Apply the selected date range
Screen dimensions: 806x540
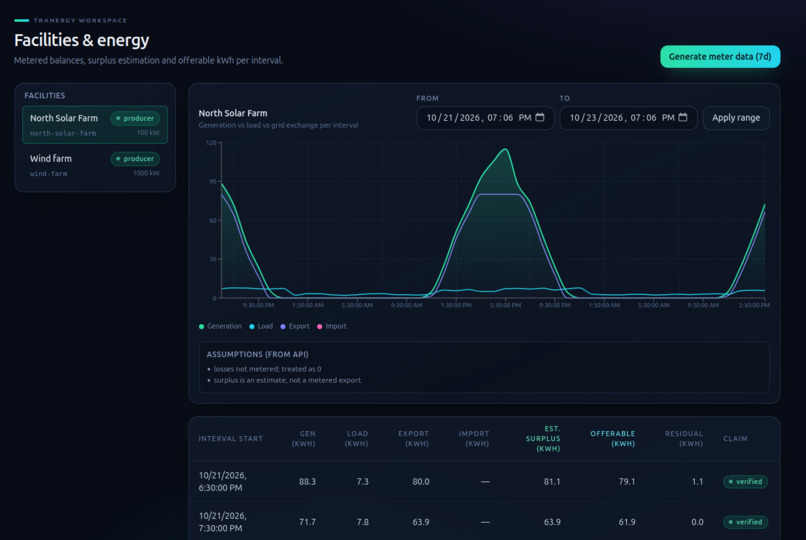coord(736,118)
